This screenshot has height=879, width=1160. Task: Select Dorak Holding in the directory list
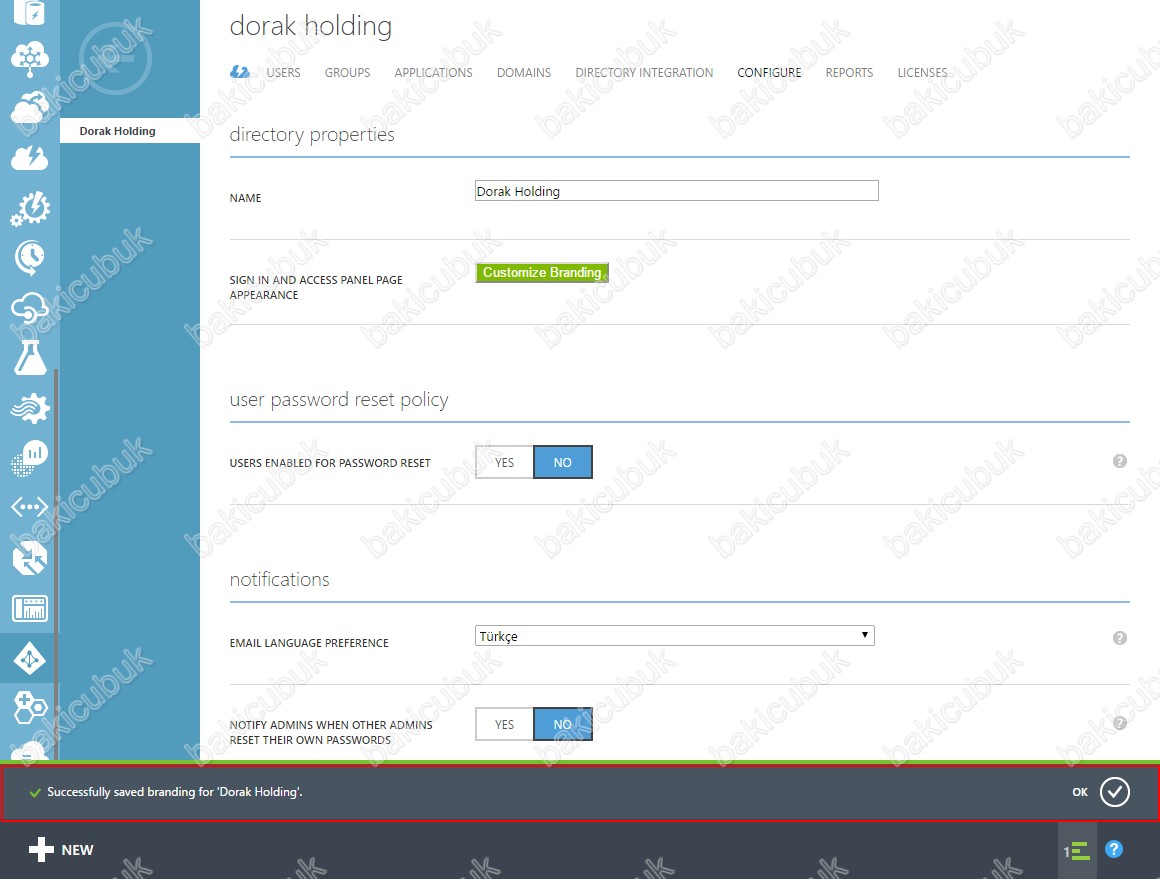click(129, 131)
